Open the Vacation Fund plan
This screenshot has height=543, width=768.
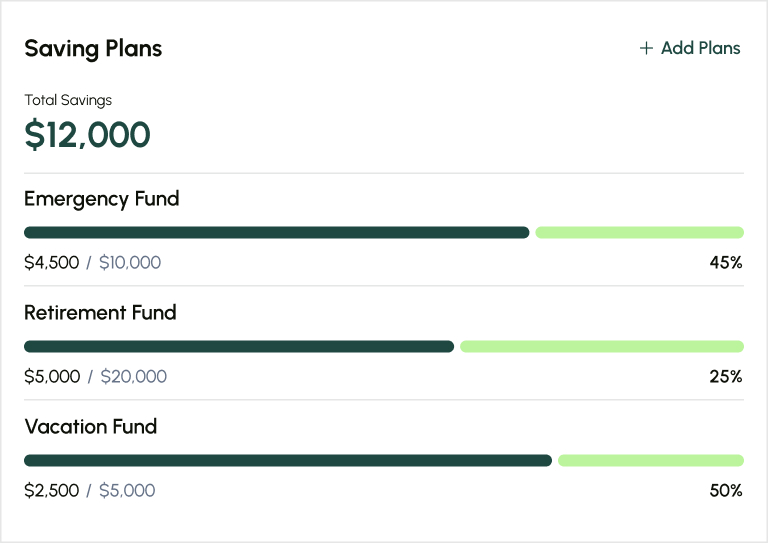point(90,427)
